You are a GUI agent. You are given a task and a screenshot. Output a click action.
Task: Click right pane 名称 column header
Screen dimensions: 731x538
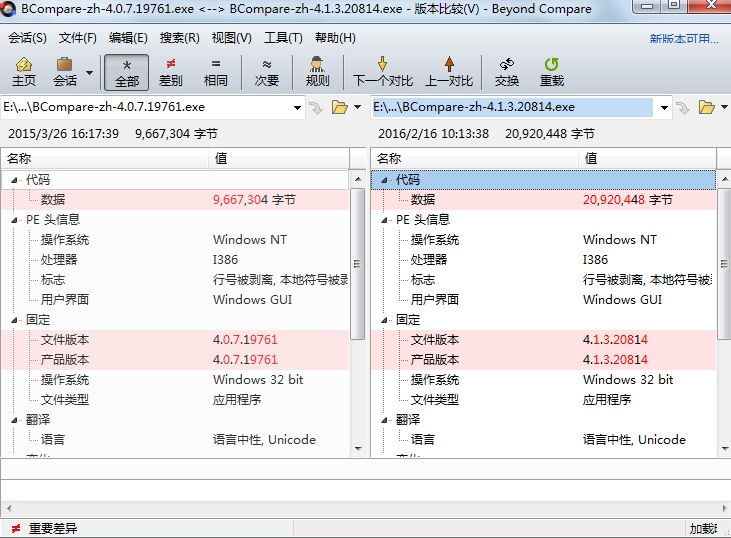coord(475,159)
